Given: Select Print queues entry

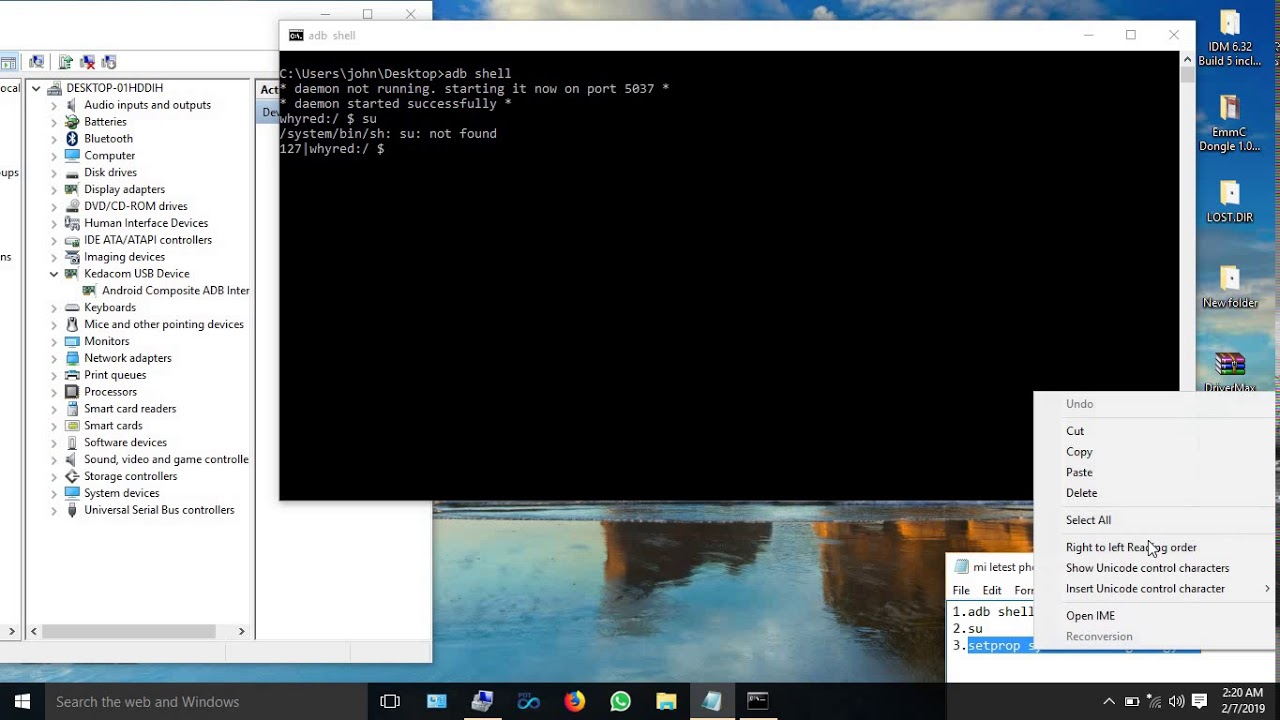Looking at the screenshot, I should coord(115,375).
